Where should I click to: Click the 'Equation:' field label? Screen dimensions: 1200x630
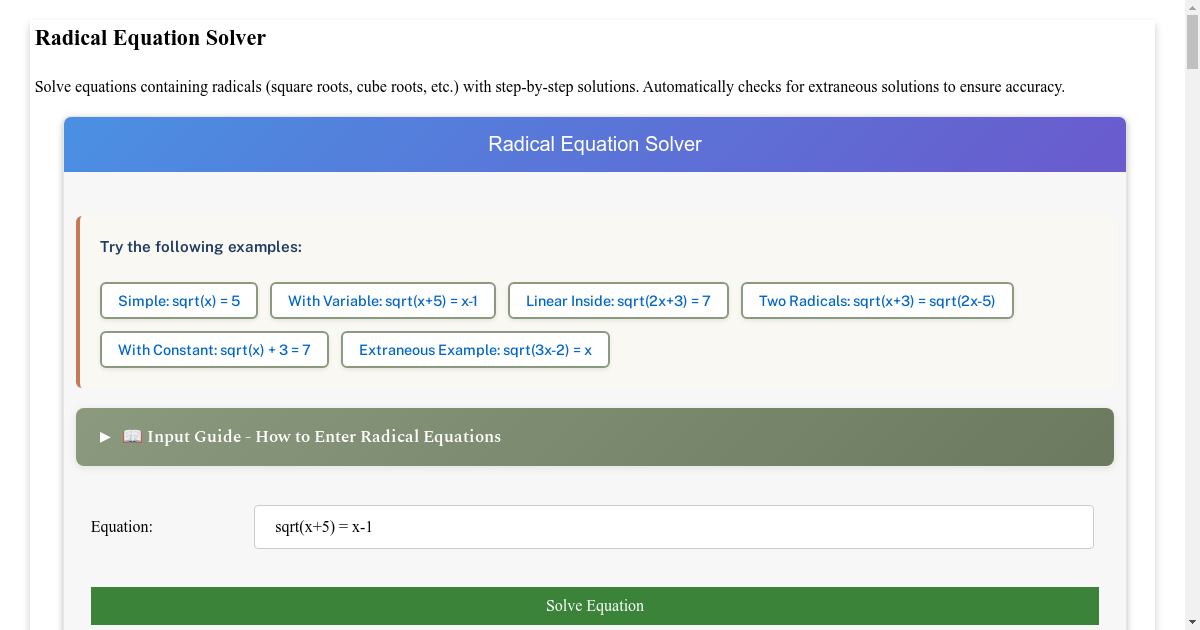(x=122, y=527)
